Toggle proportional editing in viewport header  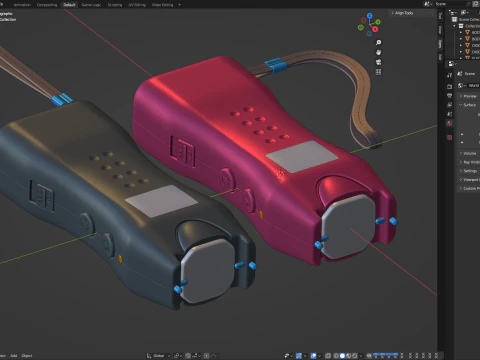pos(206,356)
